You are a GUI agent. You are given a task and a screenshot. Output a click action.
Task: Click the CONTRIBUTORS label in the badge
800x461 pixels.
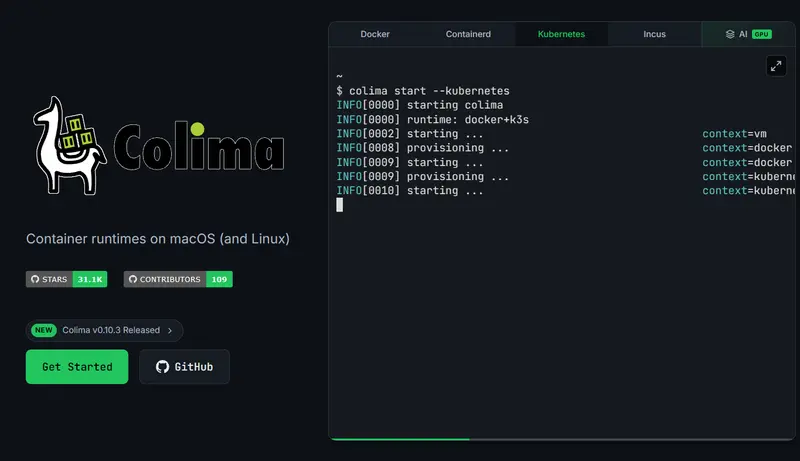pos(170,279)
